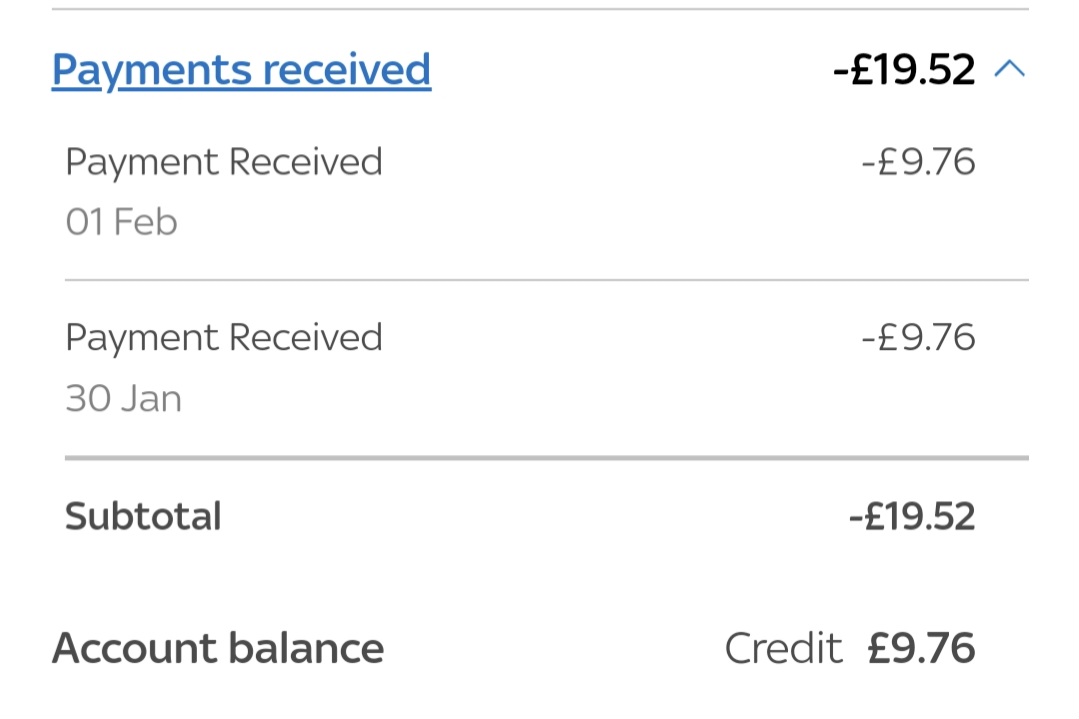Screen dimensions: 1079x719
Task: Click the word "Payments" in the header link
Action: point(152,70)
